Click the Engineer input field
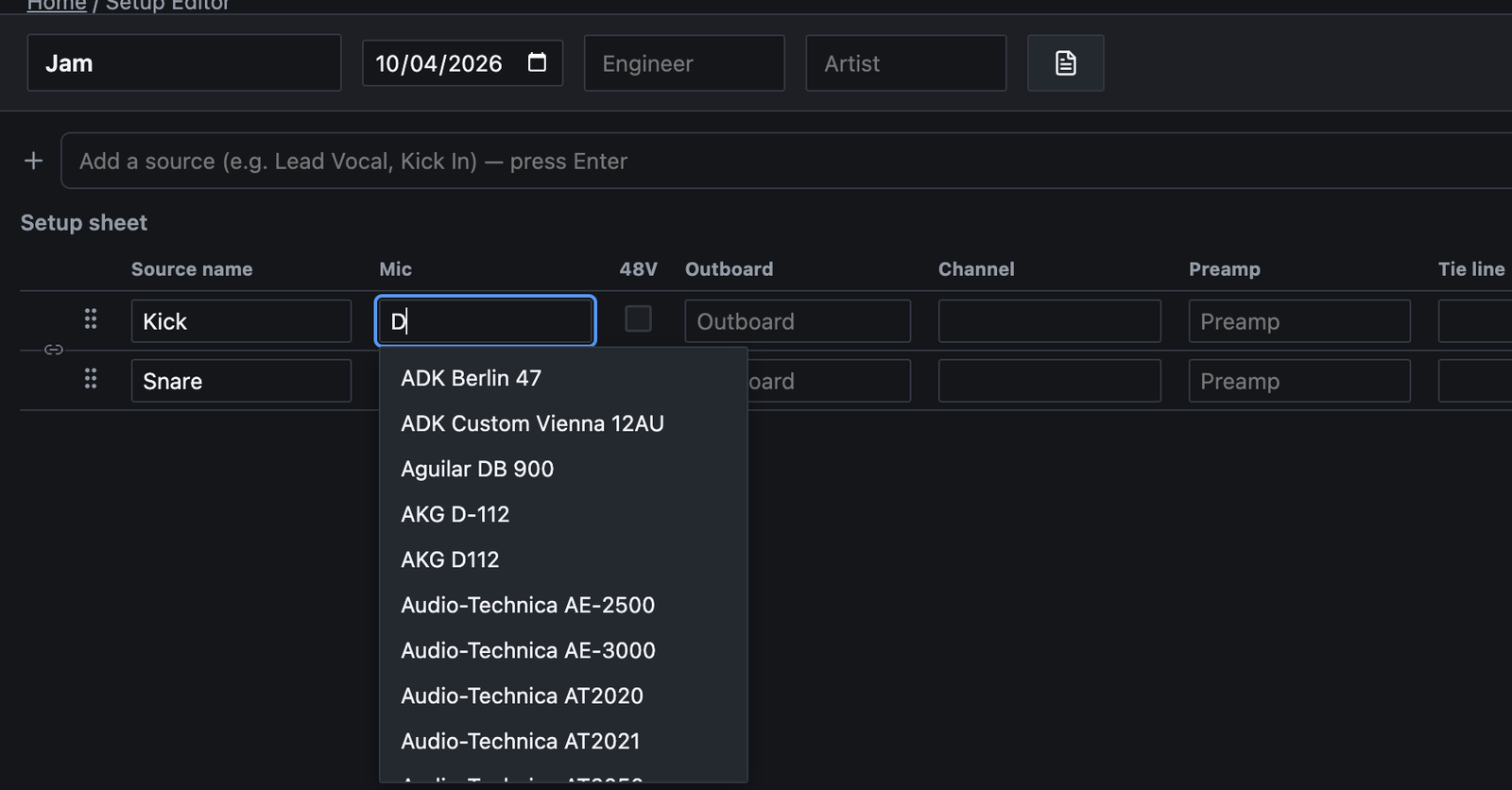The image size is (1512, 790). tap(684, 63)
